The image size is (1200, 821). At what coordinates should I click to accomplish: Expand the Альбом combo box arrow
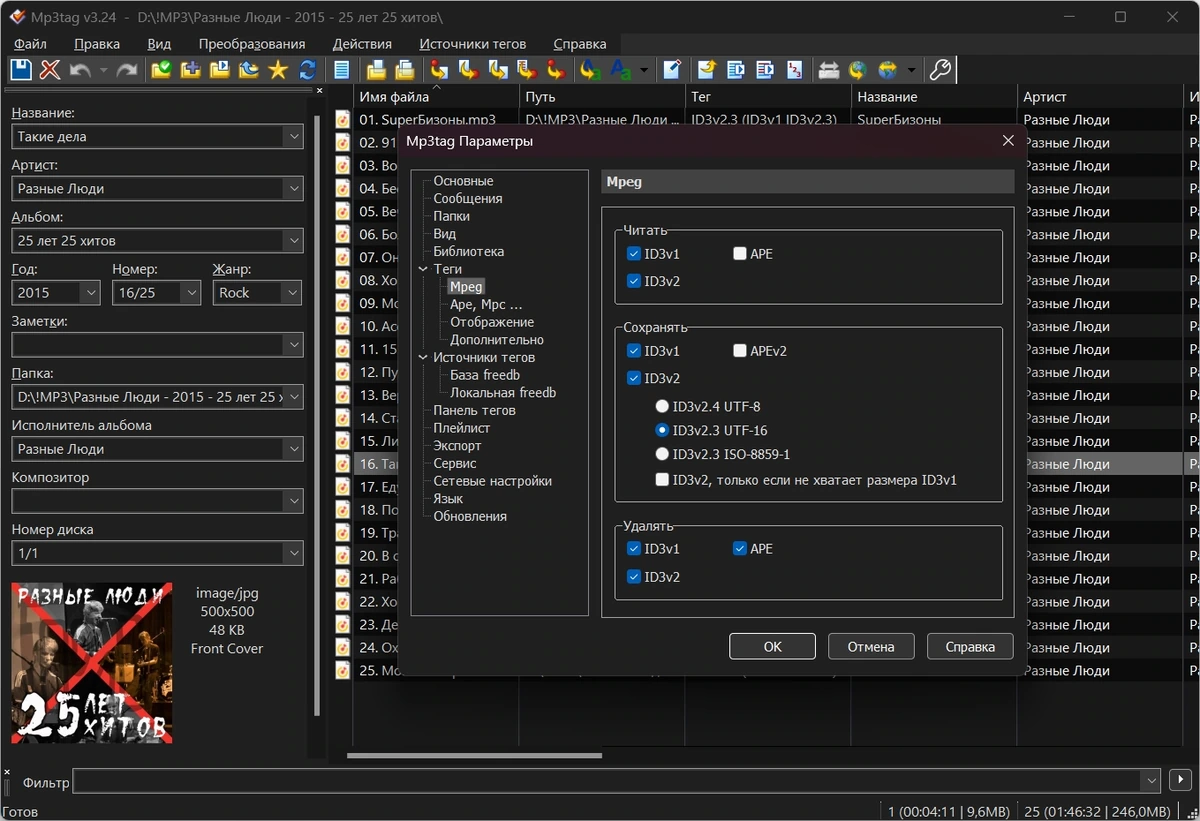tap(293, 241)
